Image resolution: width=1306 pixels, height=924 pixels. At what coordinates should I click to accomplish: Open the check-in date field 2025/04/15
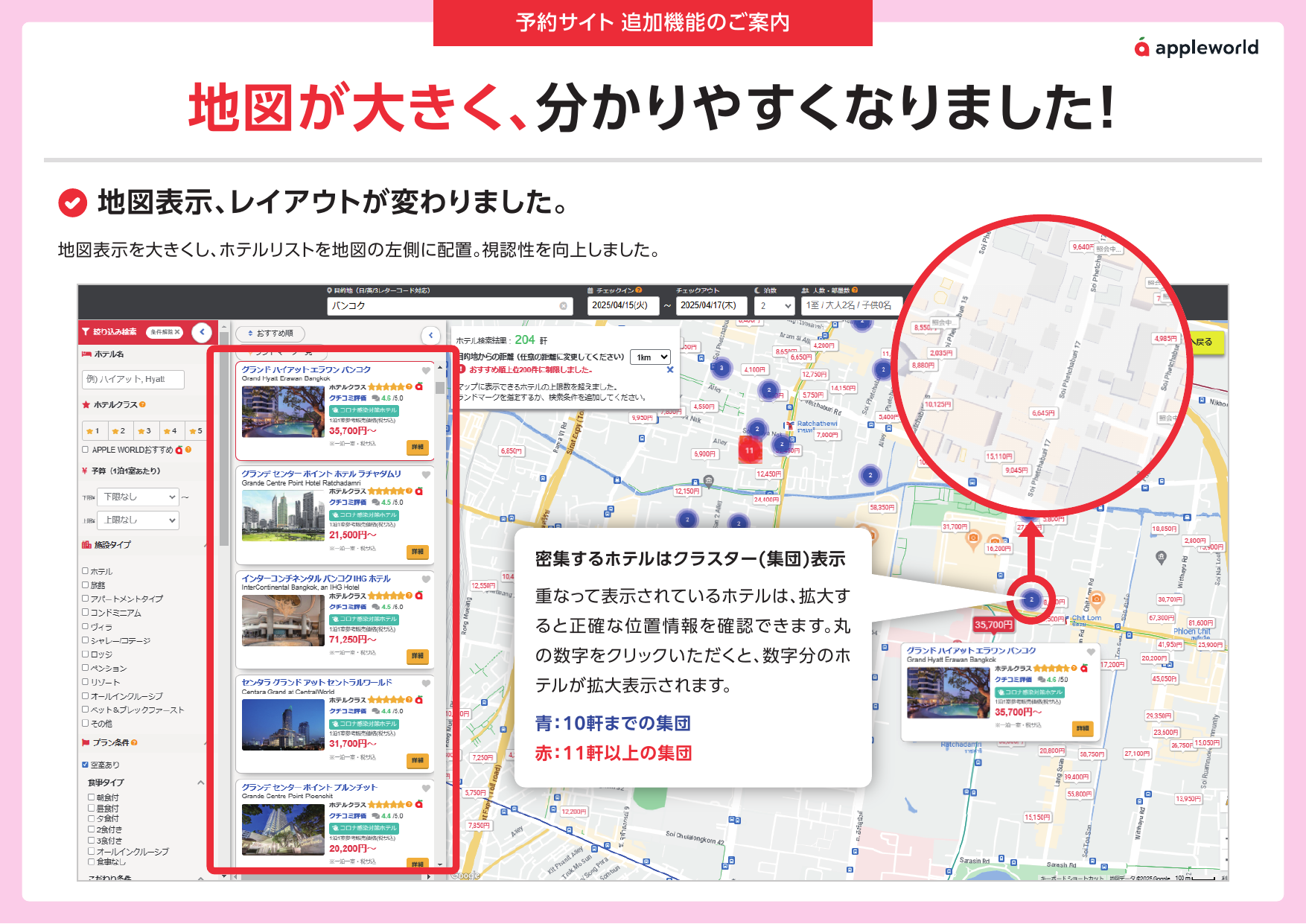pyautogui.click(x=623, y=306)
